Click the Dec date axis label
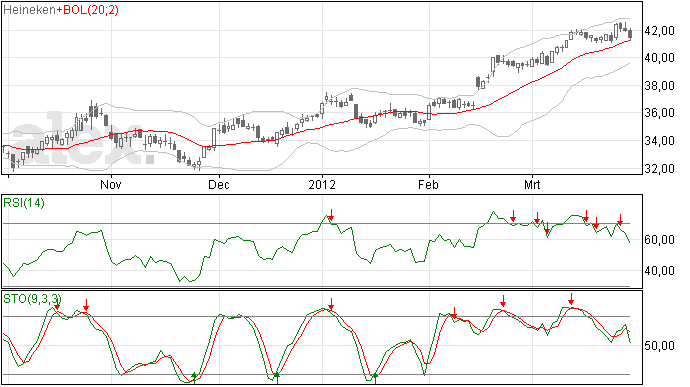 (219, 184)
